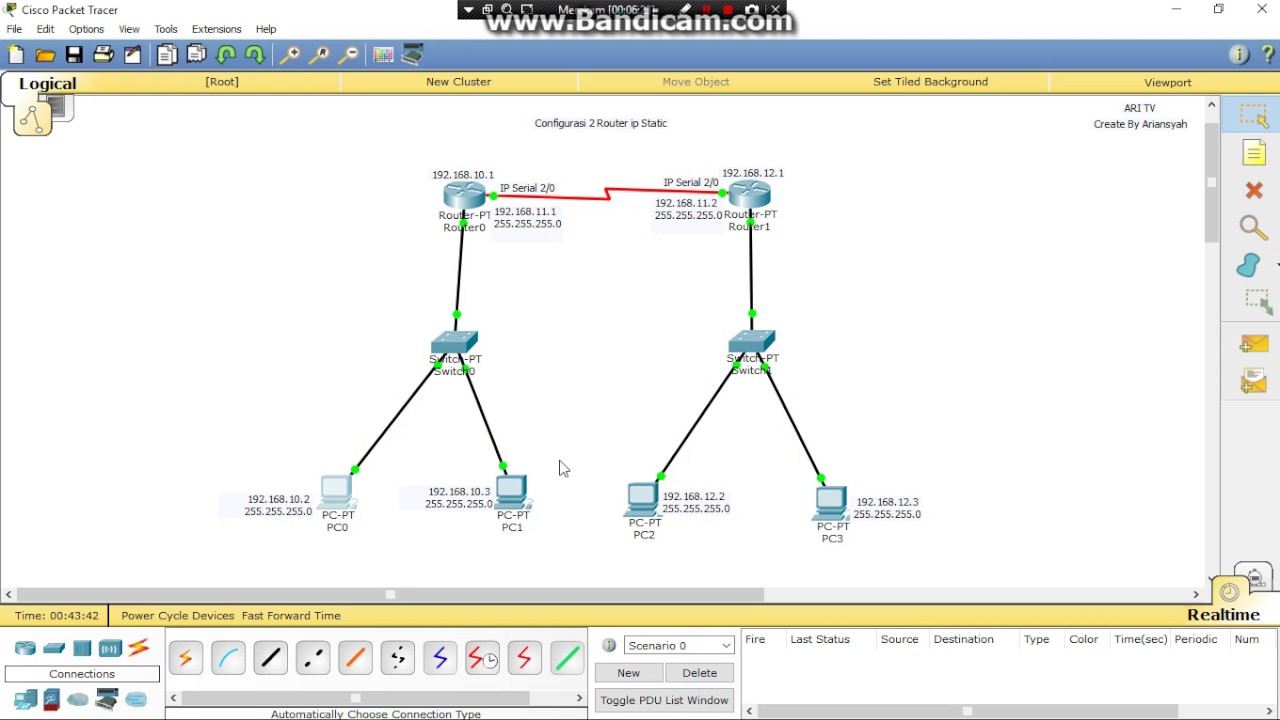Select the Place Note tool
Viewport: 1280px width, 720px height.
pyautogui.click(x=1254, y=153)
